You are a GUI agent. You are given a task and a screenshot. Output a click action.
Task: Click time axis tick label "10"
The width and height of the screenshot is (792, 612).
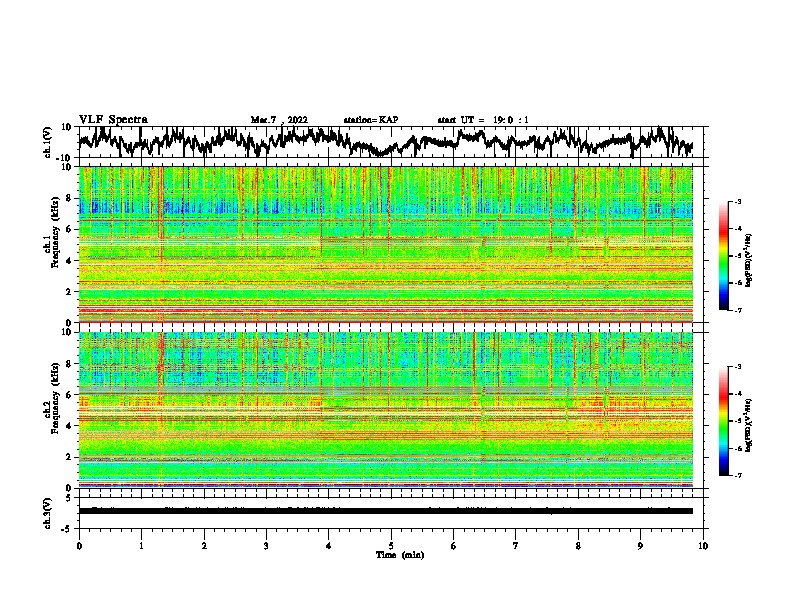(x=703, y=545)
